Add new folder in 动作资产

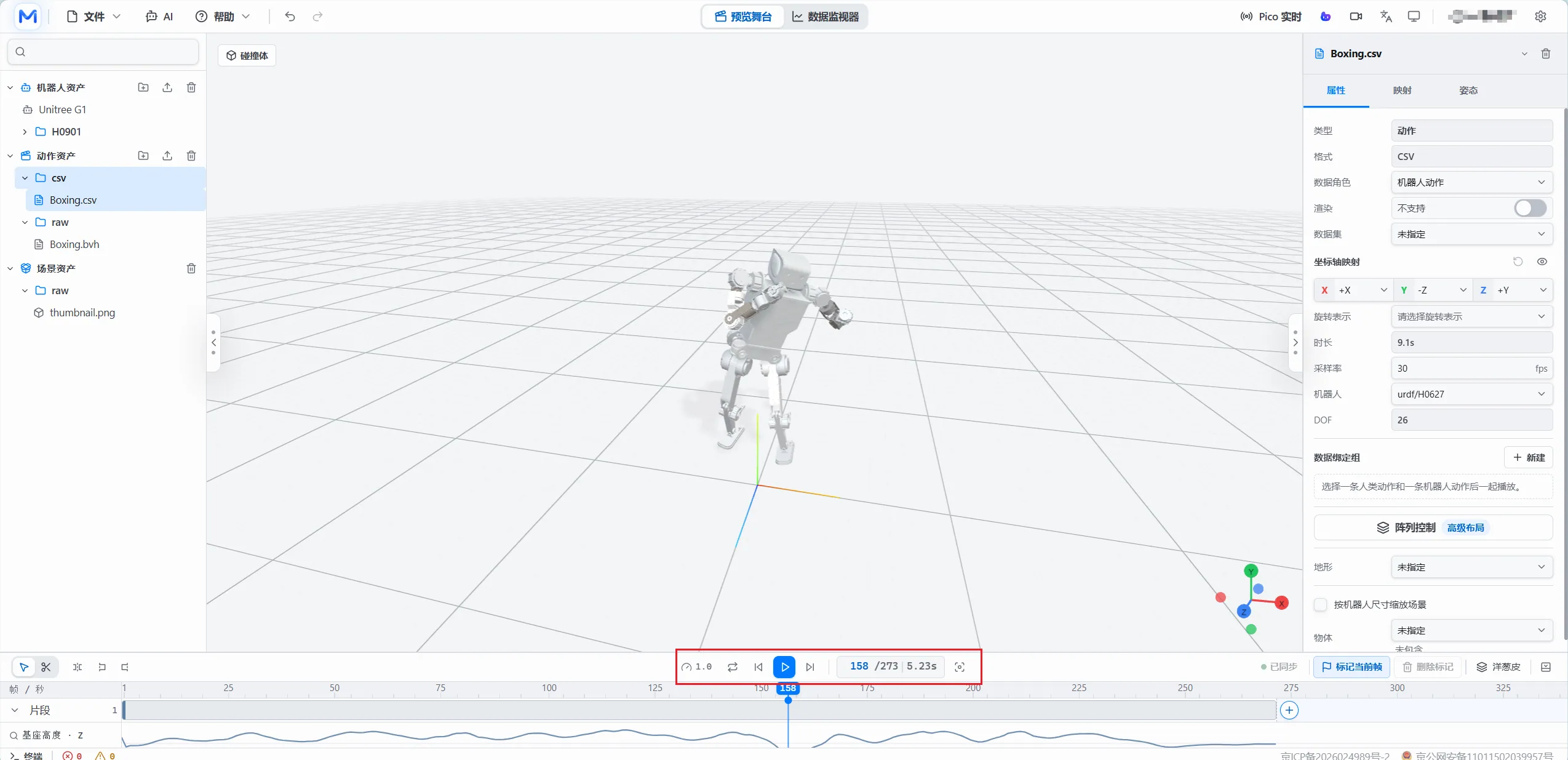pyautogui.click(x=143, y=156)
